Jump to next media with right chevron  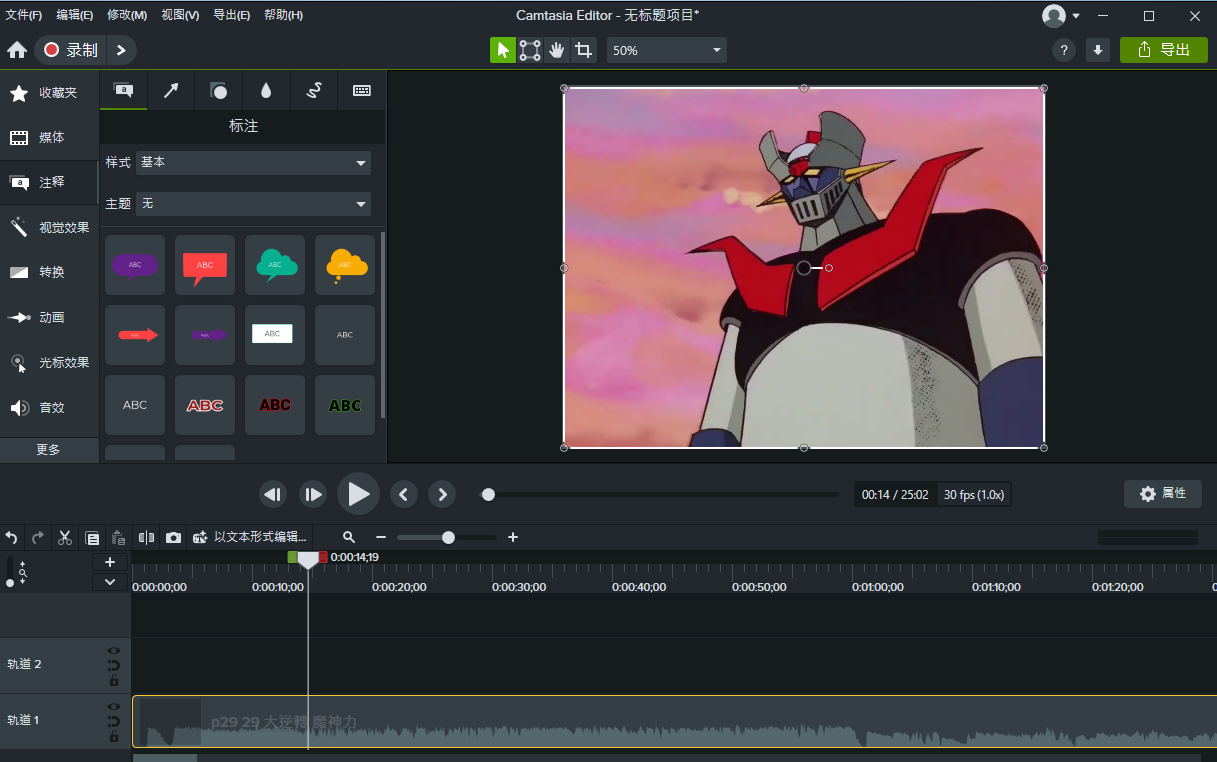442,494
